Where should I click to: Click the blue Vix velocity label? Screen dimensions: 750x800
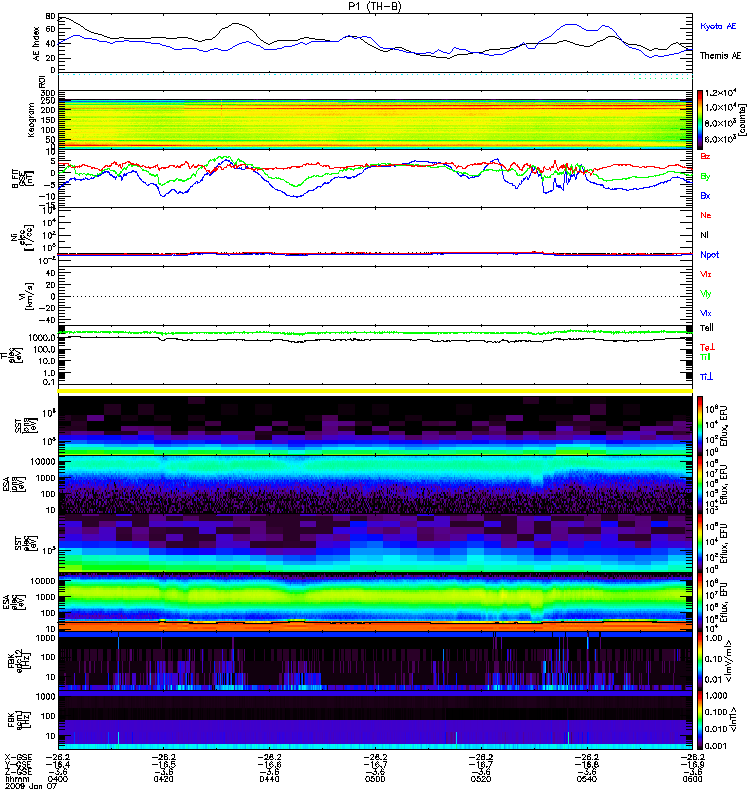706,313
